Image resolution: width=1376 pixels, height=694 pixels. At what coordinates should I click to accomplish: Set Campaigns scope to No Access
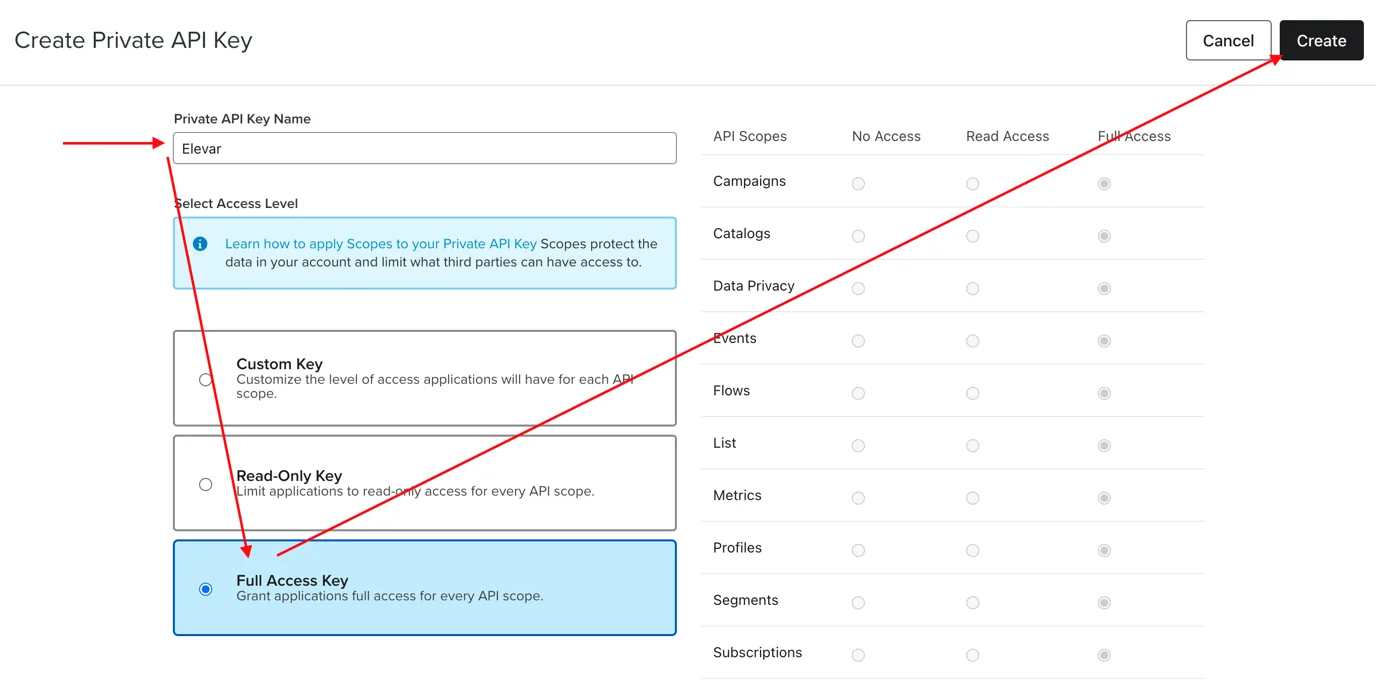coord(858,184)
